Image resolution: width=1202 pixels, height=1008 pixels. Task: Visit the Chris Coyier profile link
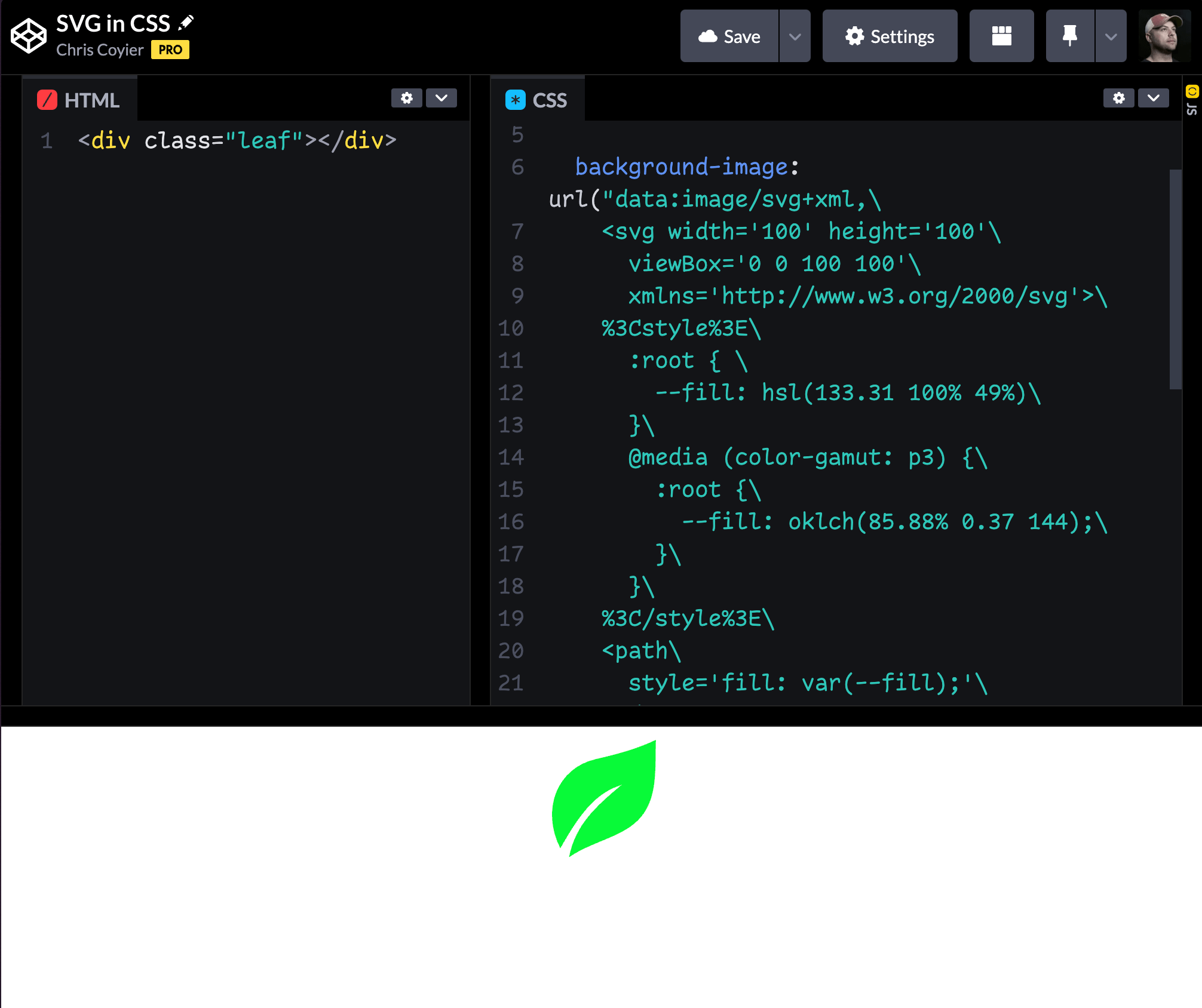click(100, 50)
